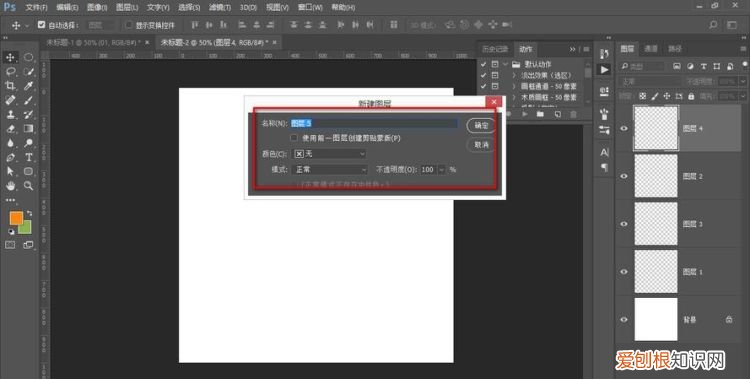Filter layers by type layers 'T' icon
Image resolution: width=750 pixels, height=379 pixels.
click(704, 67)
